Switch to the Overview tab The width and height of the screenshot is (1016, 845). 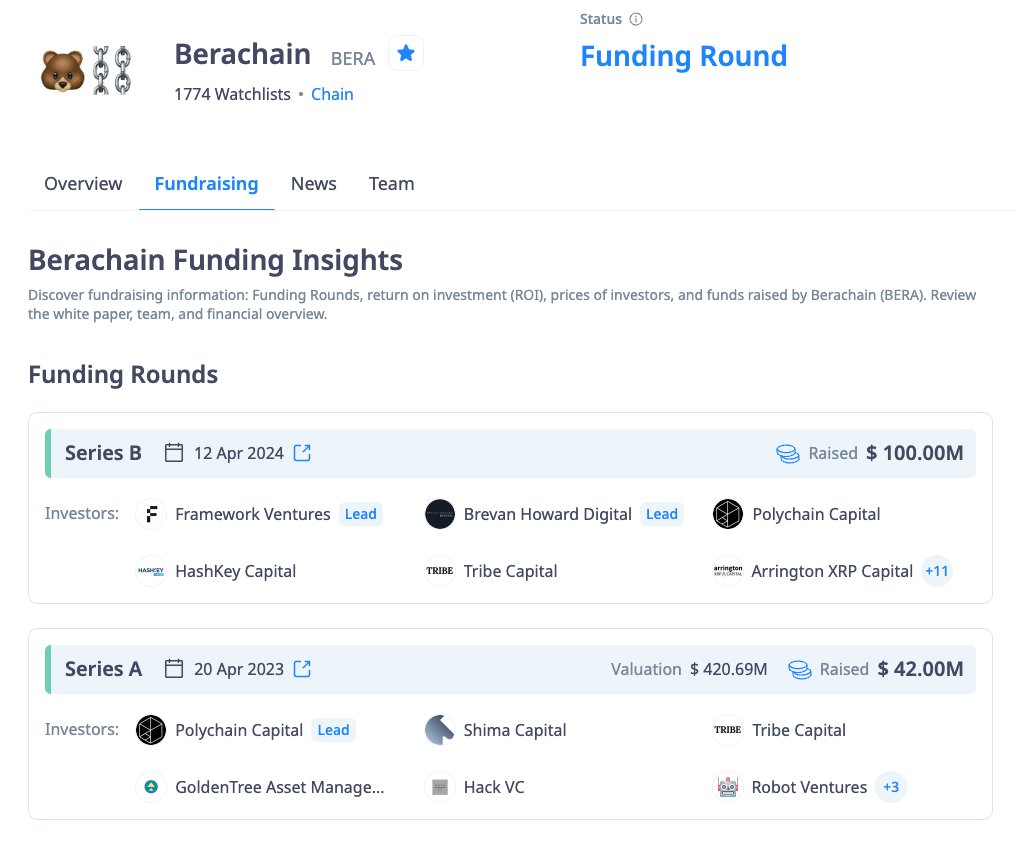click(83, 184)
